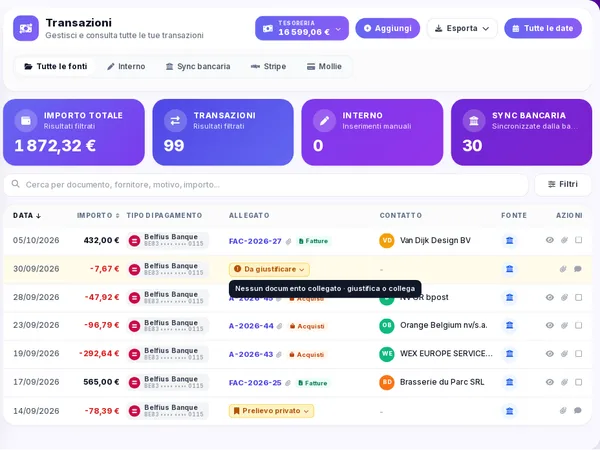View the 28/09/2026 transaction via eye icon
Screen dimensions: 600x450
tap(549, 297)
